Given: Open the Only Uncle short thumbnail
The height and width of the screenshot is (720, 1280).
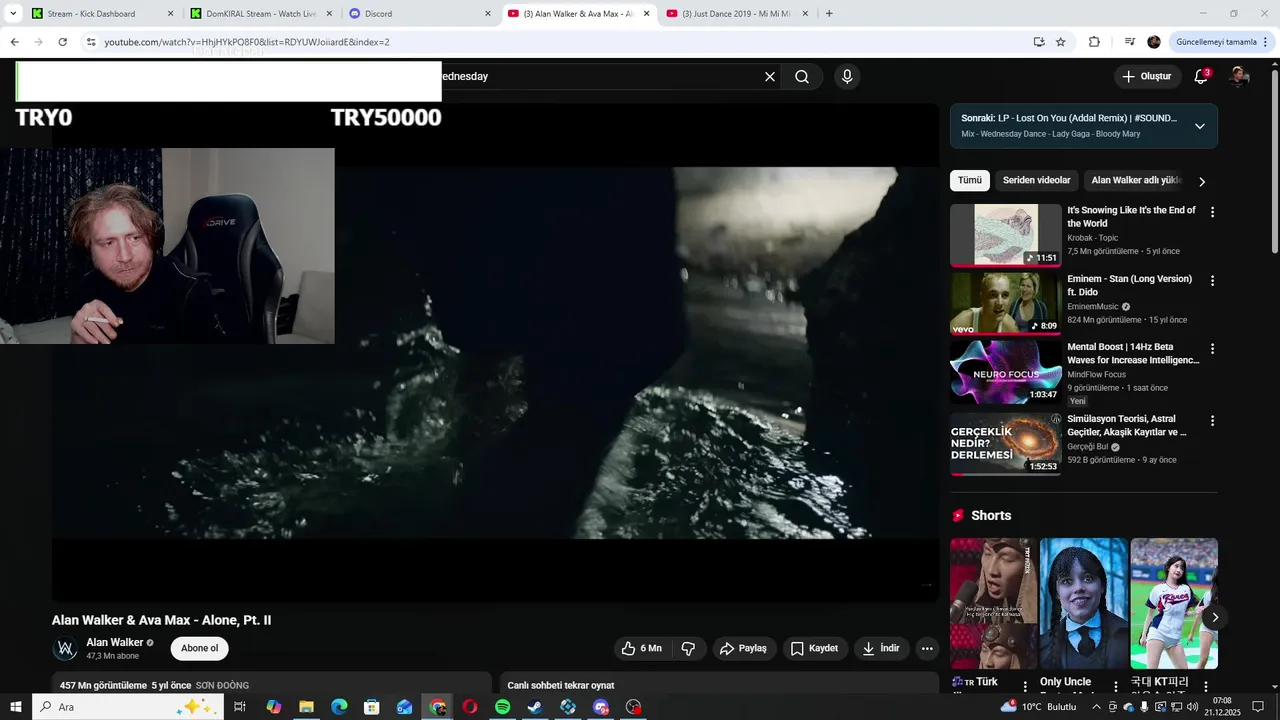Looking at the screenshot, I should [x=1084, y=604].
